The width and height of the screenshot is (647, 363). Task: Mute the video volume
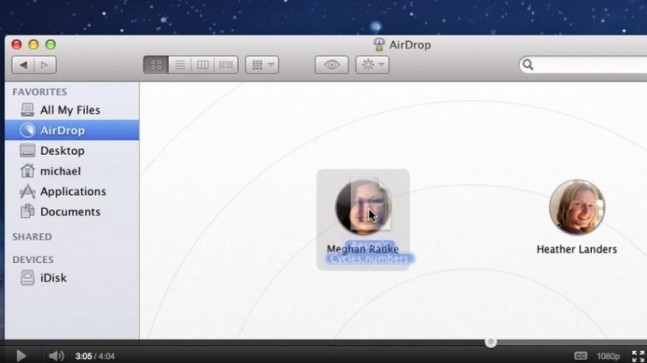tap(56, 356)
